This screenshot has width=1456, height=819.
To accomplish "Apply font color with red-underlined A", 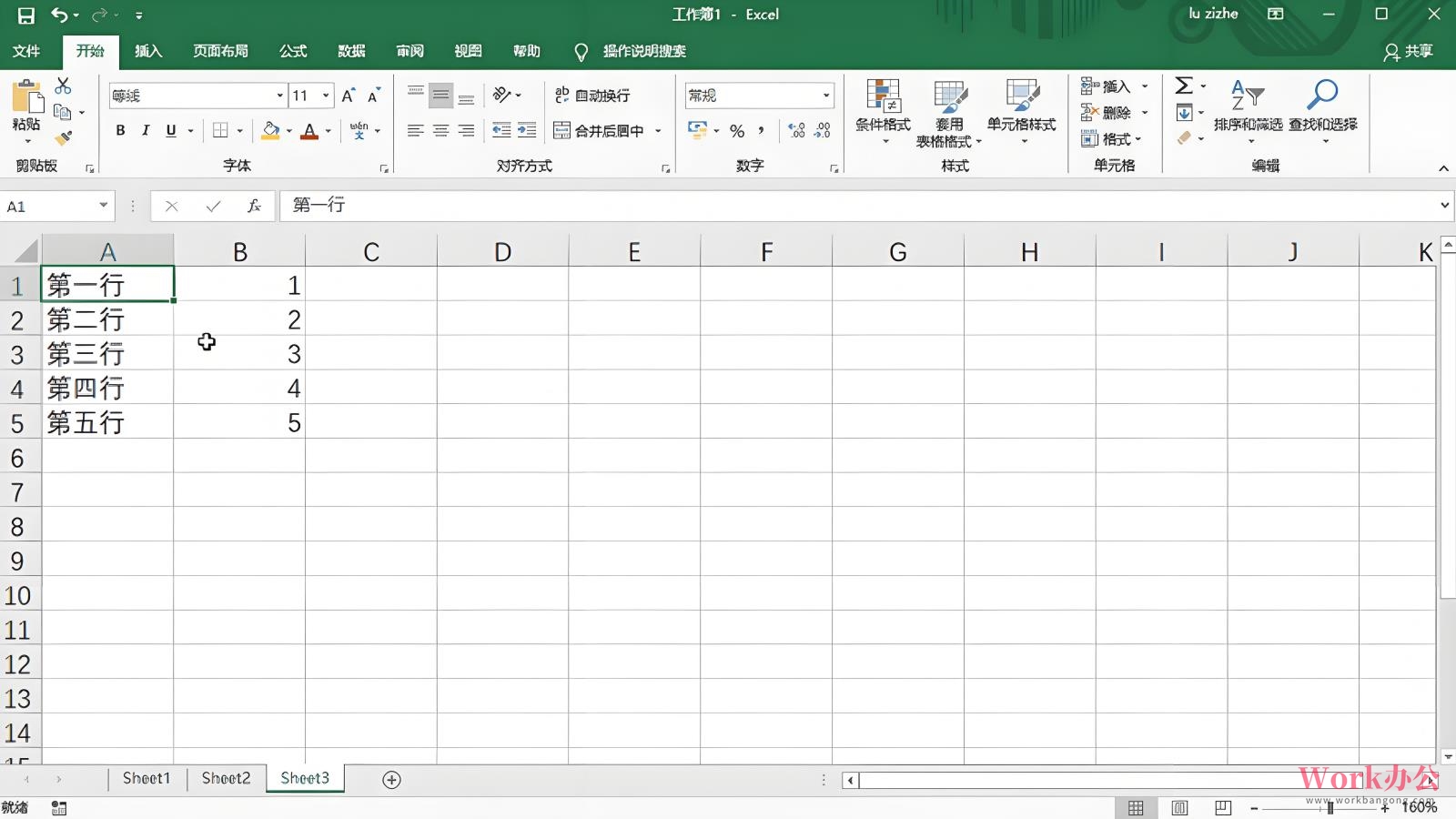I will tap(309, 130).
